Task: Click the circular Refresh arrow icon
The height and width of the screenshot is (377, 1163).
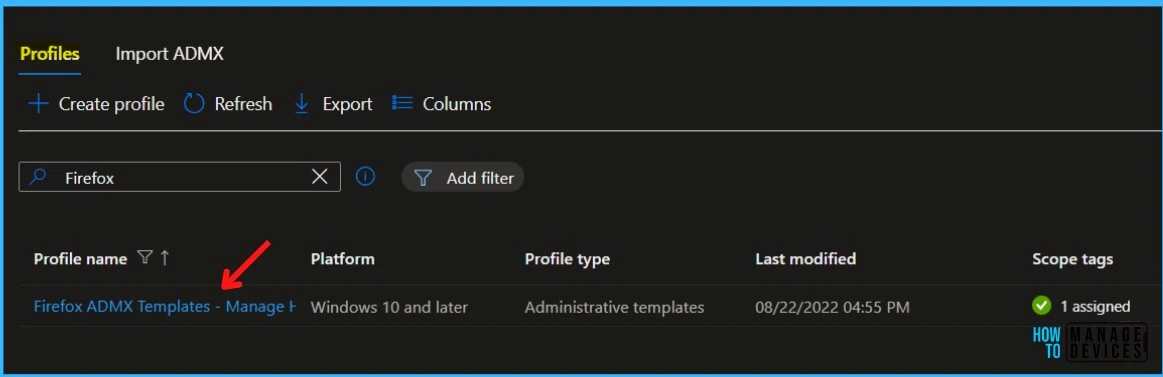Action: 194,104
